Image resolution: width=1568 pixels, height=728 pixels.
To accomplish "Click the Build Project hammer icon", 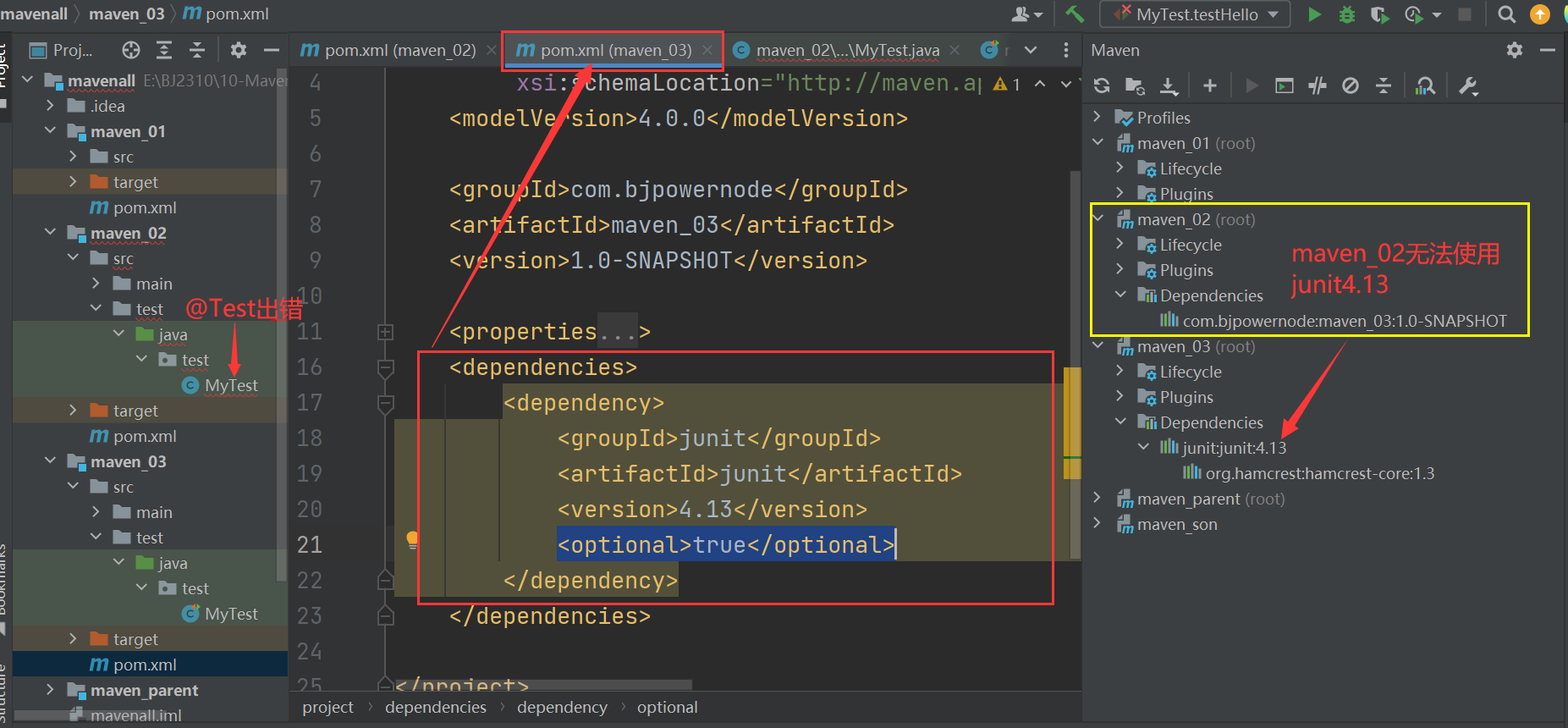I will [1075, 14].
